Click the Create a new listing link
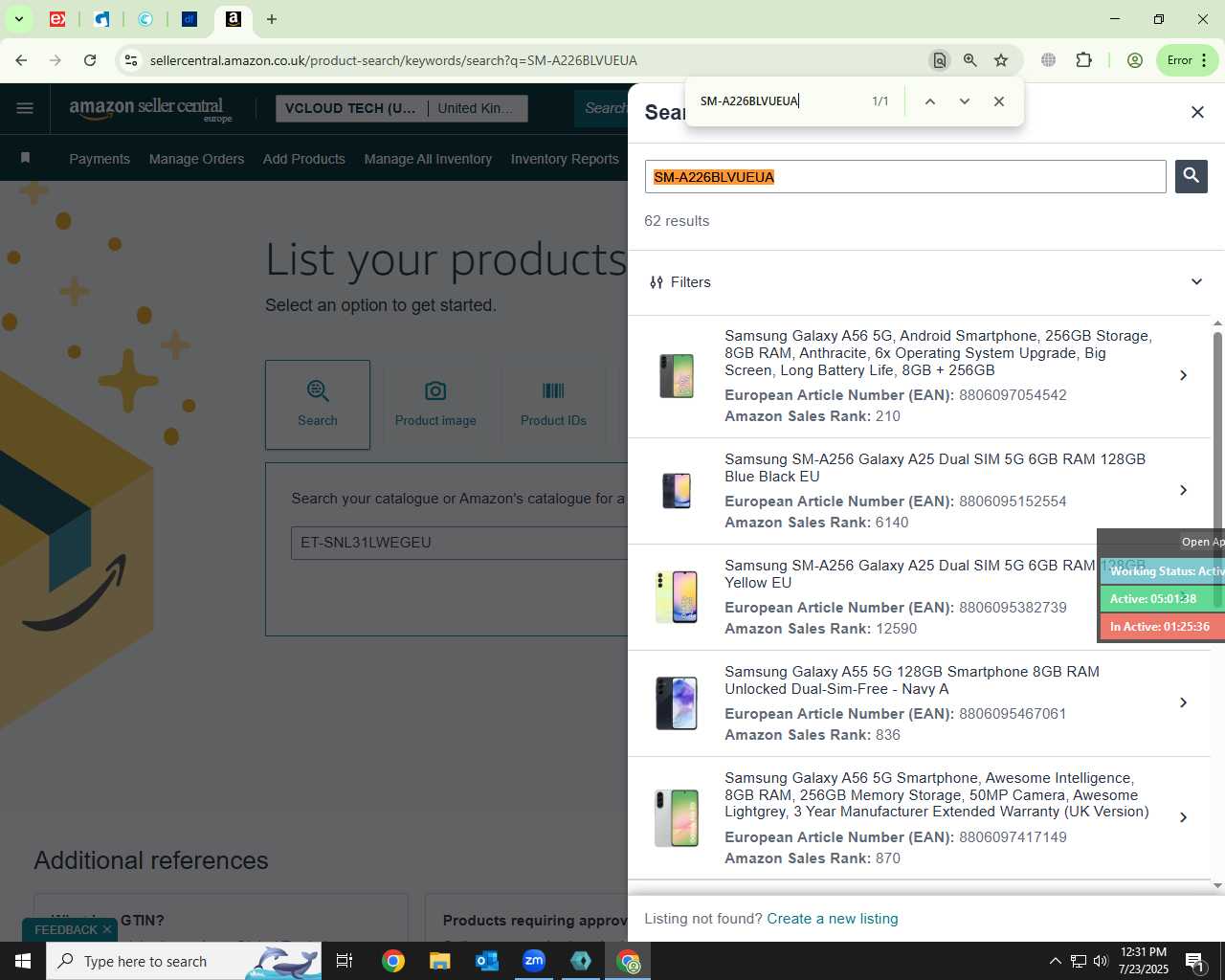1225x980 pixels. point(833,919)
